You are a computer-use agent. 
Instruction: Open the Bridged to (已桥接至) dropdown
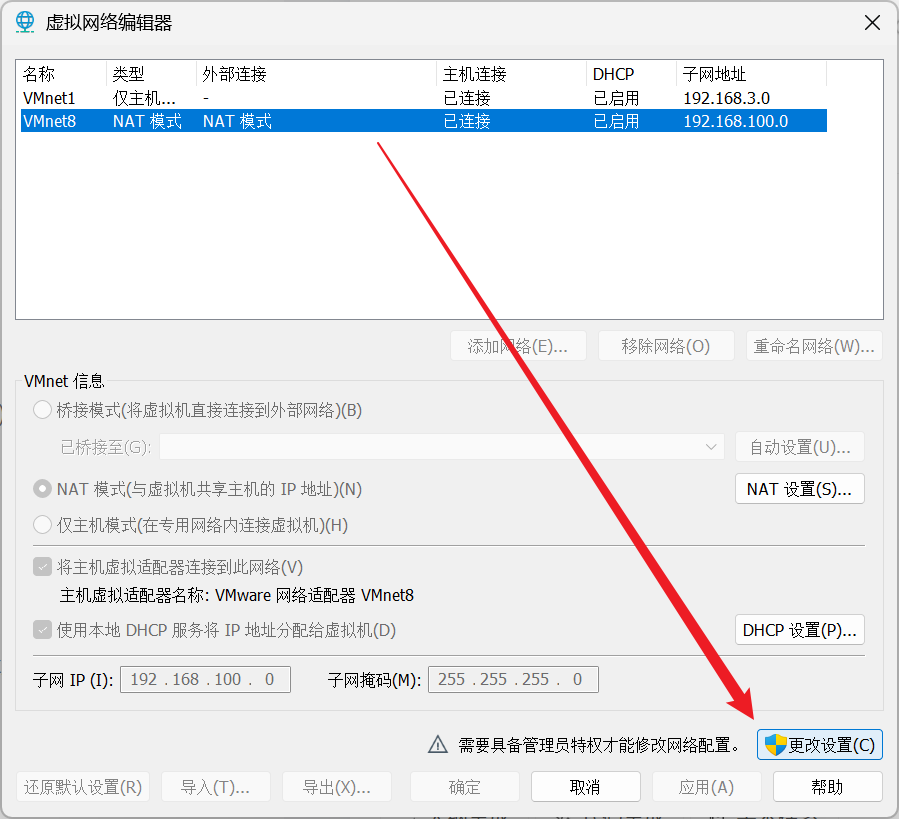click(x=442, y=447)
